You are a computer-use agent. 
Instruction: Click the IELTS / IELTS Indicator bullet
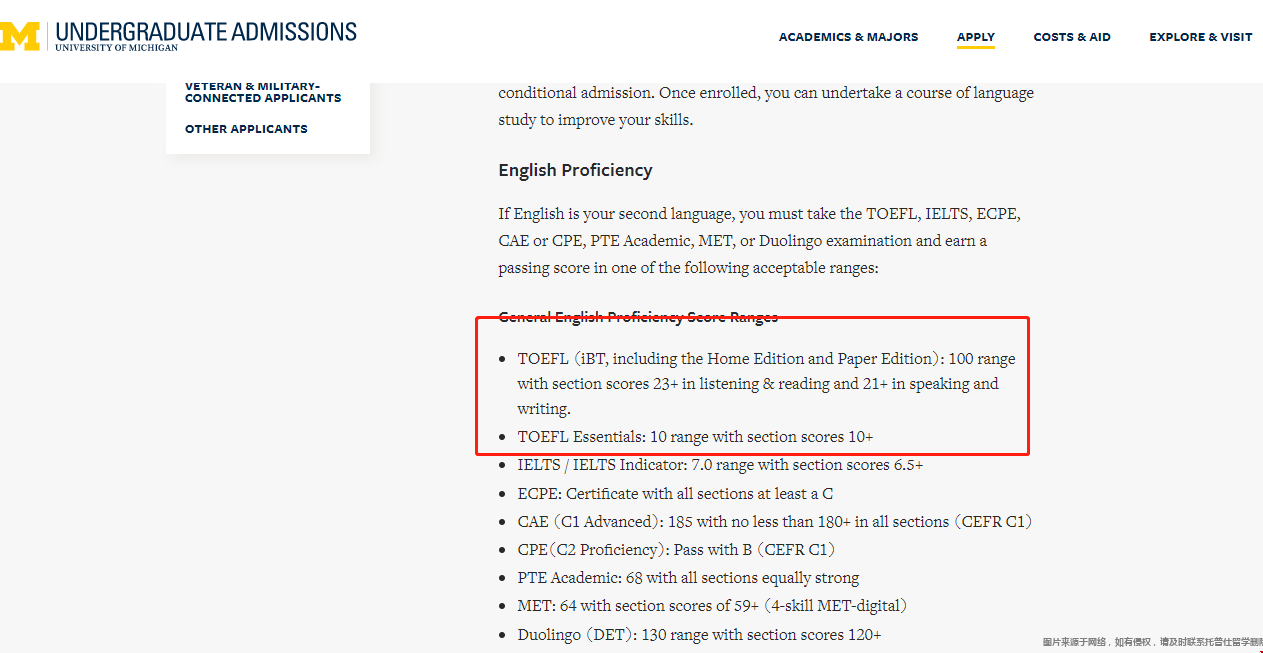[720, 465]
